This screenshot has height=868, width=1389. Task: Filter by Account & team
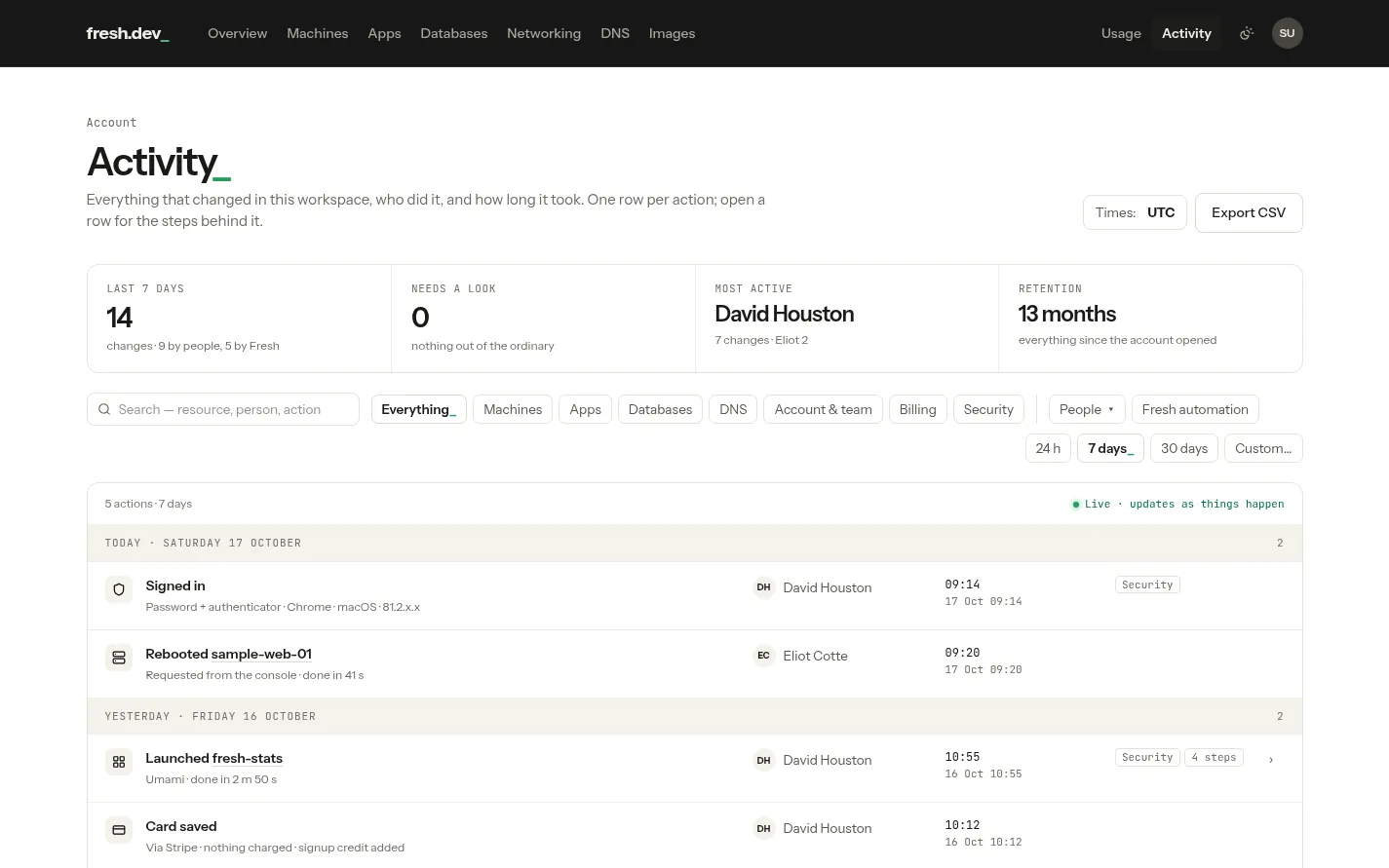(x=824, y=409)
